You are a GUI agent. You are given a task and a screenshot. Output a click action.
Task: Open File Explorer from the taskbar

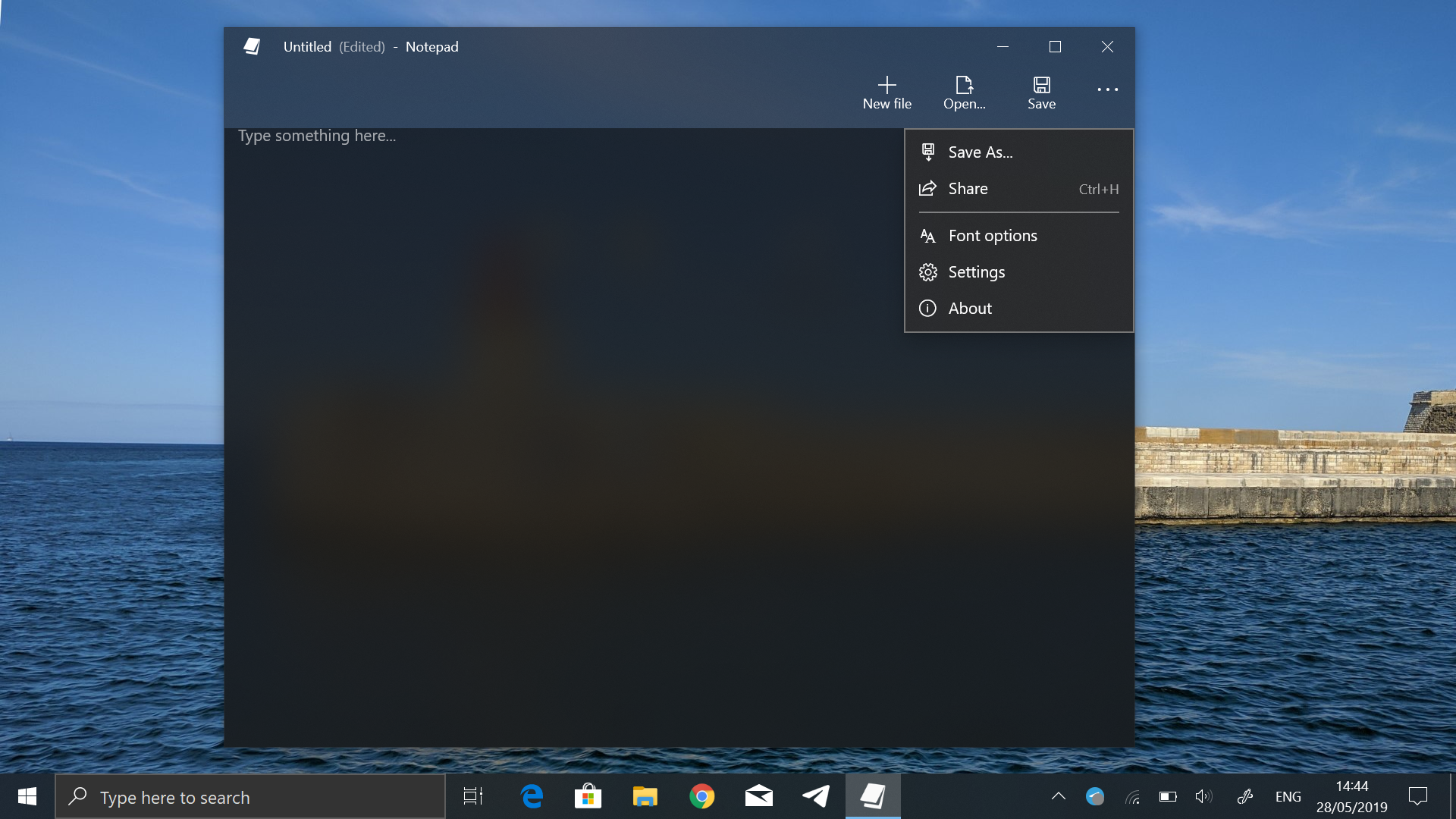point(645,796)
